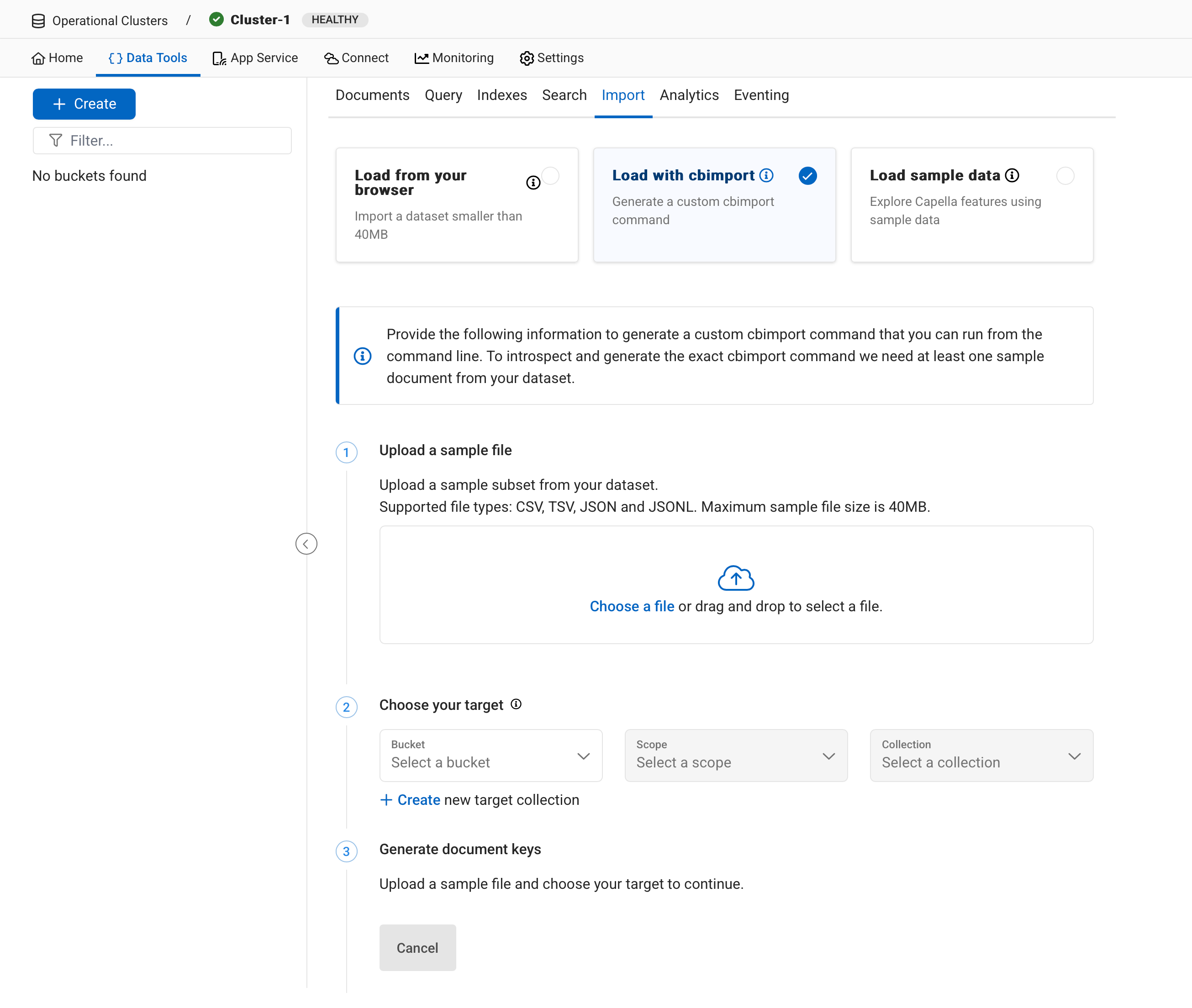Select the Load sample data radio
The height and width of the screenshot is (1008, 1192).
click(x=1065, y=175)
